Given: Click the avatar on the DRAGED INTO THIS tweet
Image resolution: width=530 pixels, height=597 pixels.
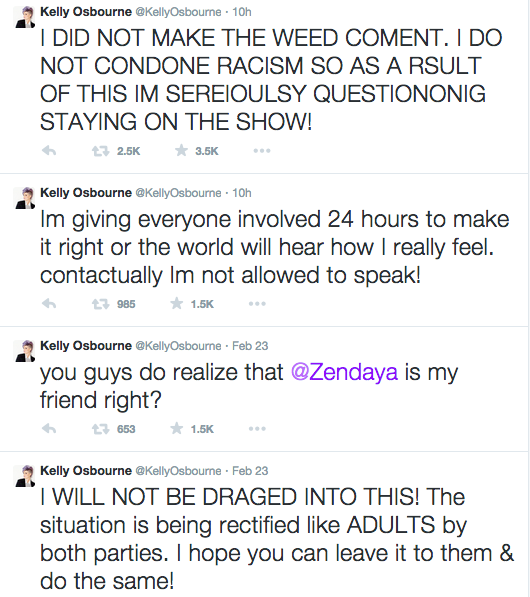Looking at the screenshot, I should pyautogui.click(x=25, y=476).
